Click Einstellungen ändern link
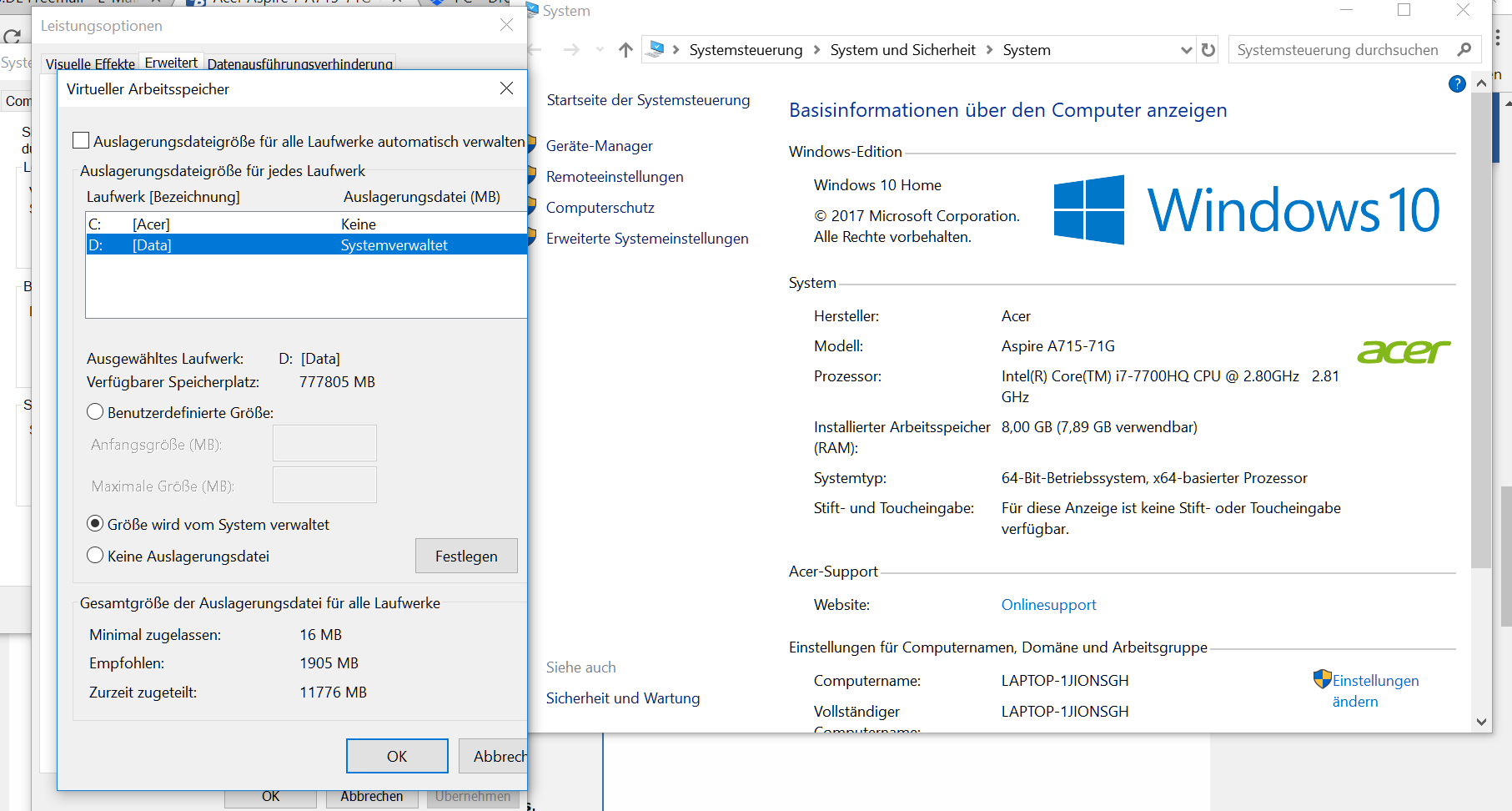Viewport: 1512px width, 811px height. tap(1375, 691)
